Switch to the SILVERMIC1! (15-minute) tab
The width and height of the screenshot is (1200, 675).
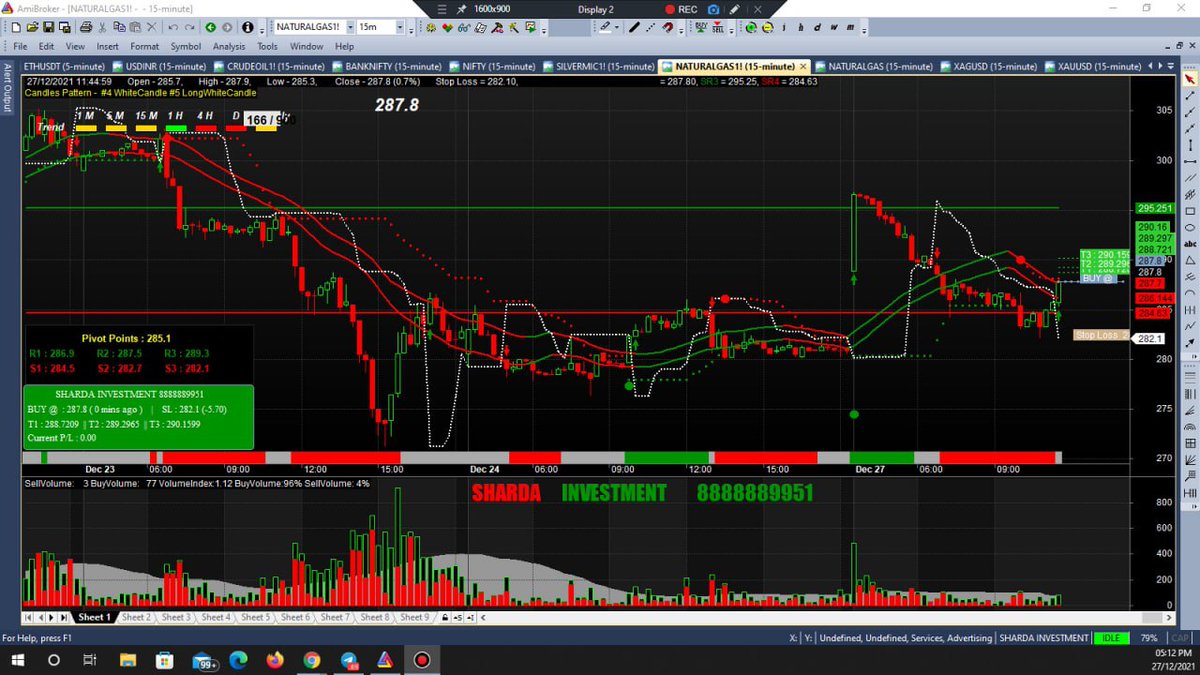click(598, 67)
